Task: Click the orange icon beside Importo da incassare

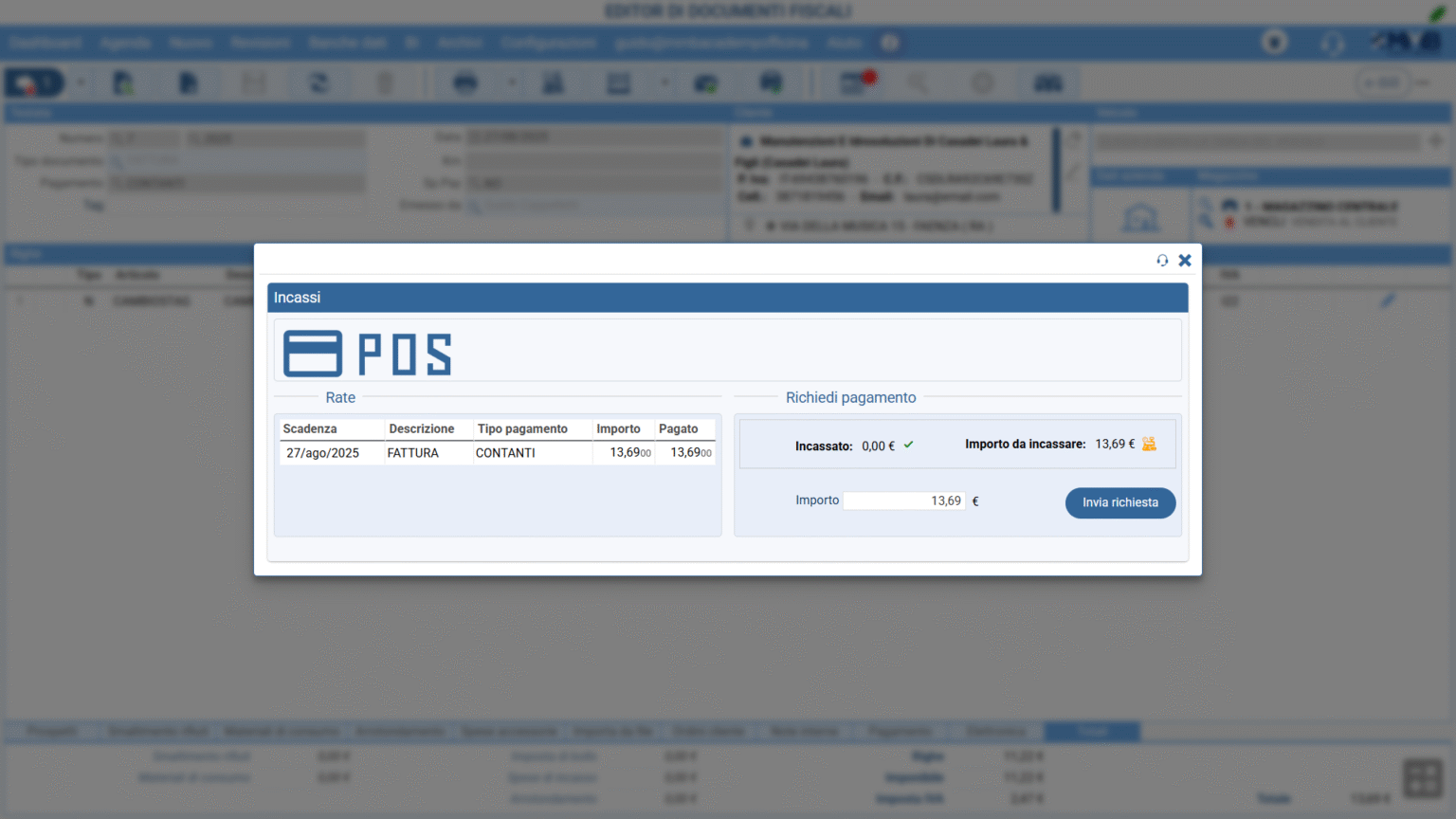Action: (1149, 444)
